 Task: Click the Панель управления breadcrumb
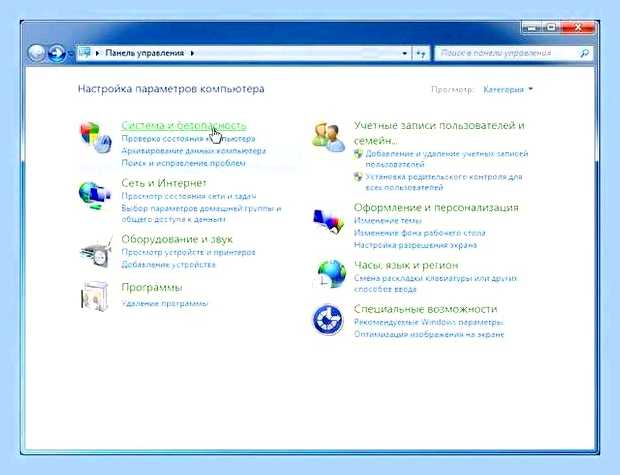click(x=144, y=53)
